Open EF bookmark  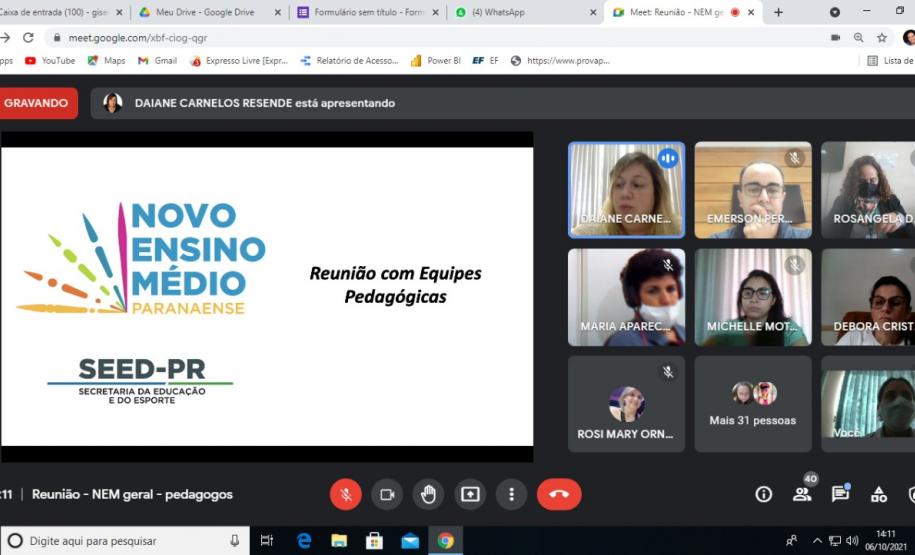tap(486, 61)
